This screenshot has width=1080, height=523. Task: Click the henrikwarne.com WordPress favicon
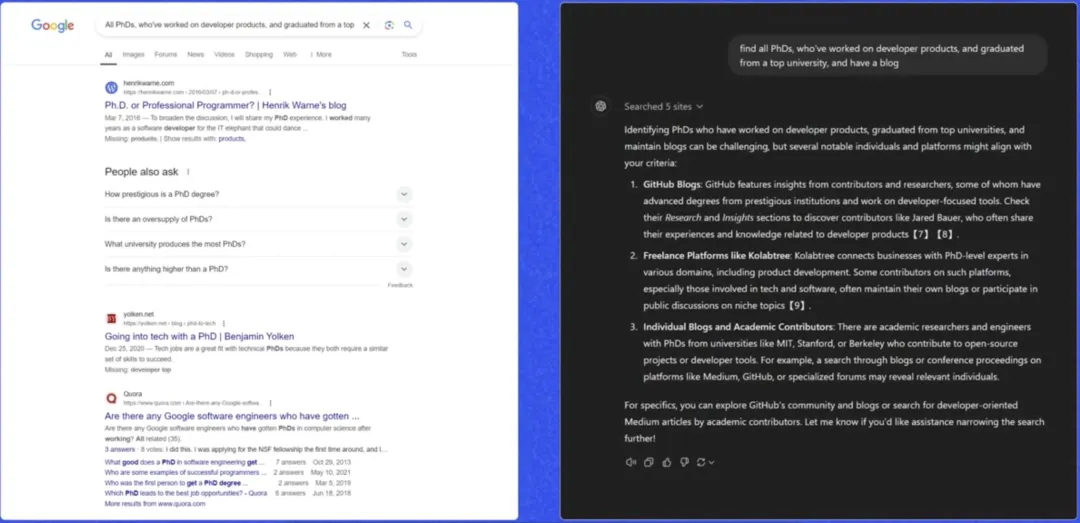pos(112,88)
